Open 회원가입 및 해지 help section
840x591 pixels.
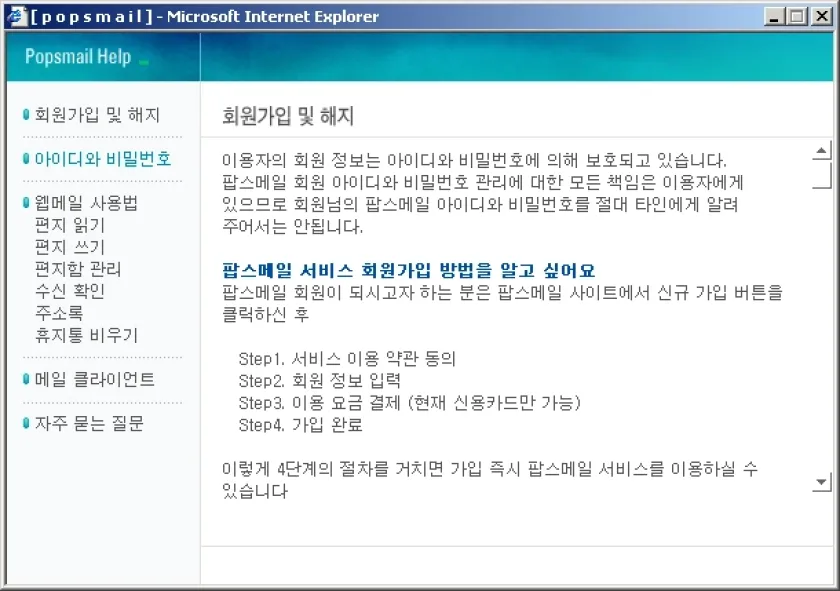[x=97, y=115]
